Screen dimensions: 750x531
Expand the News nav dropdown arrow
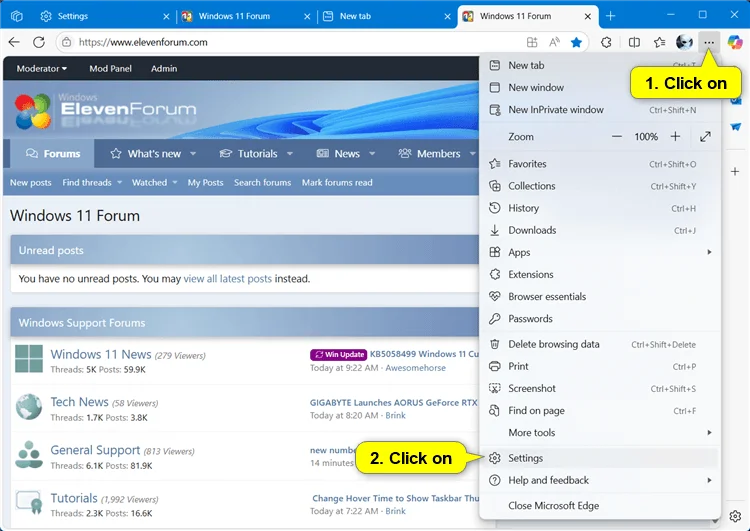372,154
